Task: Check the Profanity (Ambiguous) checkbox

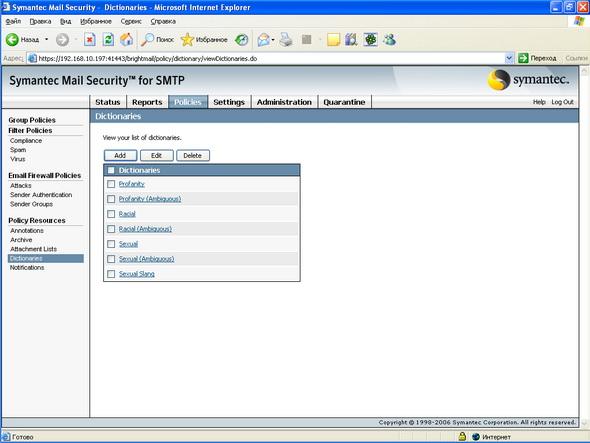Action: (x=111, y=199)
